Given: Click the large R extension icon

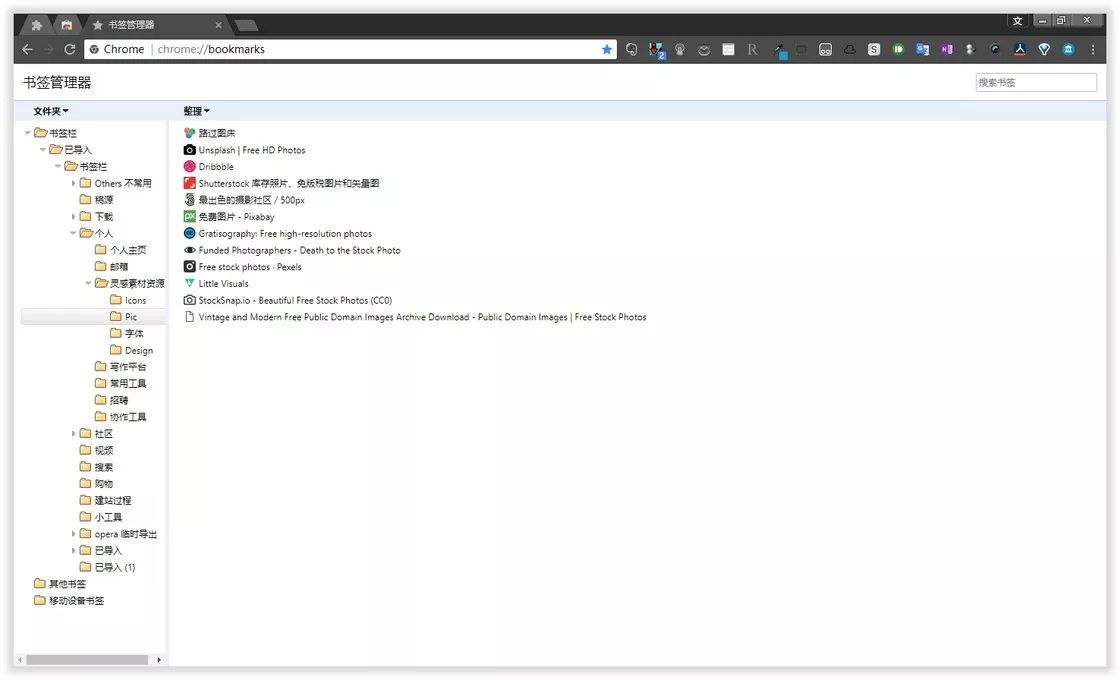Looking at the screenshot, I should point(752,49).
